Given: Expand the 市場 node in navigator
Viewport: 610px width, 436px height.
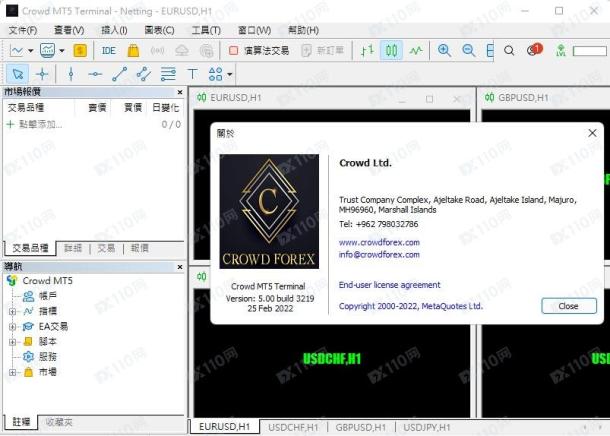Looking at the screenshot, I should pos(12,371).
